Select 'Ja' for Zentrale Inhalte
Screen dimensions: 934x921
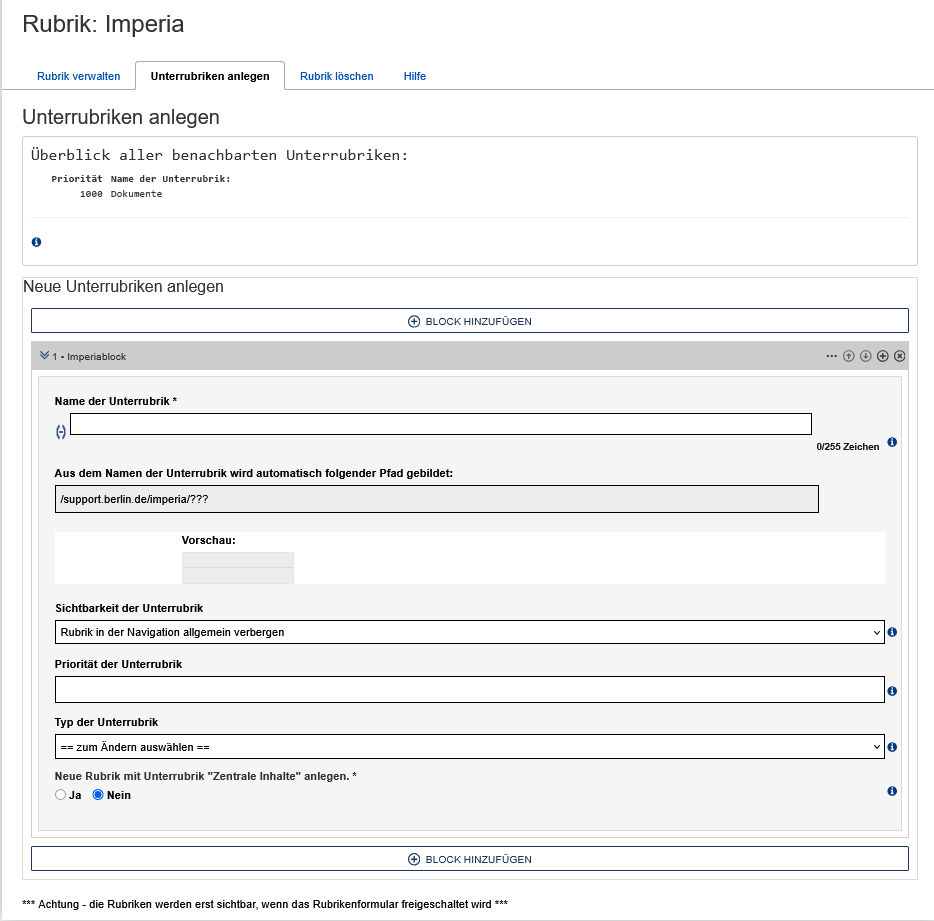point(61,795)
